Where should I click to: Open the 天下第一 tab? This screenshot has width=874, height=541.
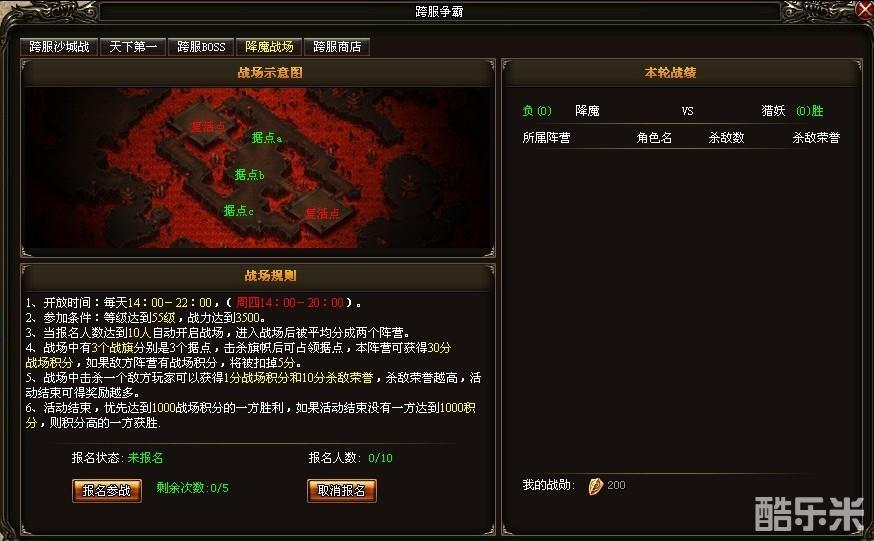(133, 47)
